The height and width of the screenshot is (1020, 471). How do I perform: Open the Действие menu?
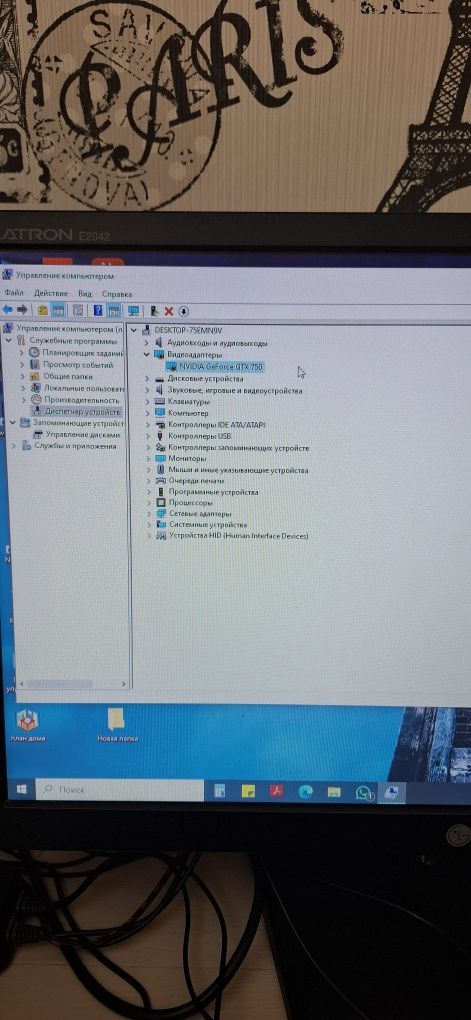pyautogui.click(x=51, y=293)
